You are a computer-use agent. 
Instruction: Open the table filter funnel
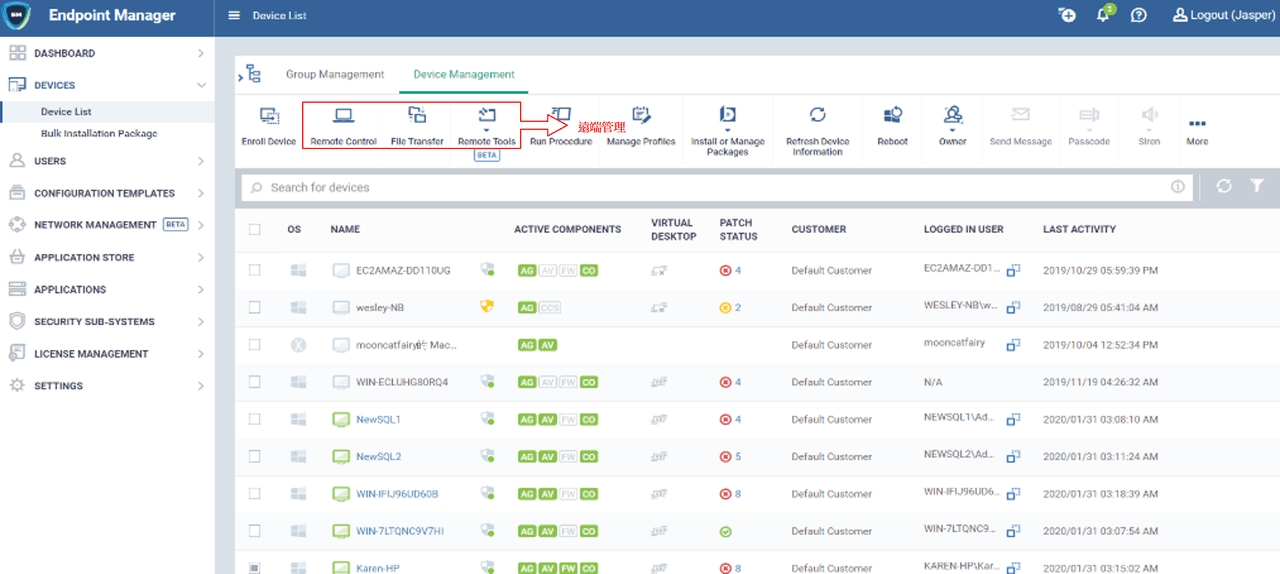[1257, 187]
